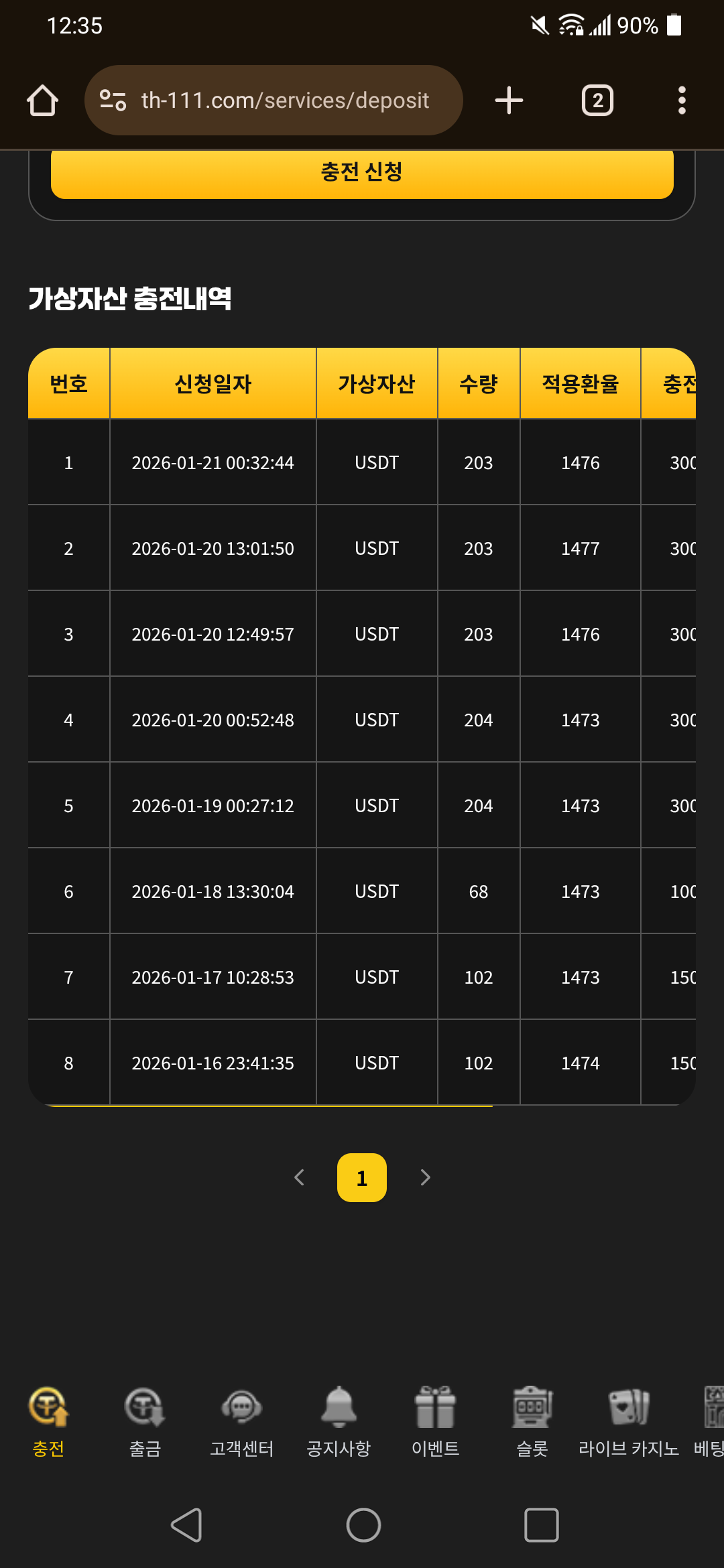Open the tab switcher showing 2 tabs
This screenshot has width=724, height=1568.
pyautogui.click(x=597, y=101)
